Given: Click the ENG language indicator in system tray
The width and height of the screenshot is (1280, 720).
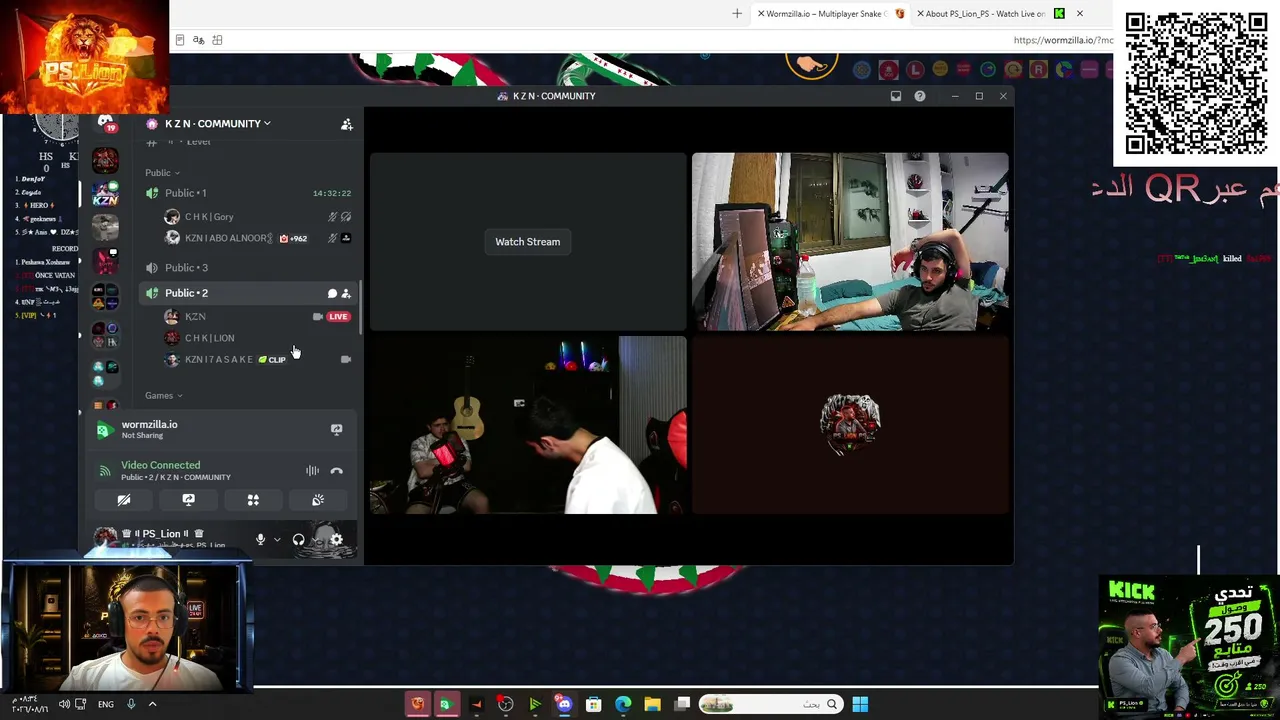Looking at the screenshot, I should pyautogui.click(x=105, y=705).
